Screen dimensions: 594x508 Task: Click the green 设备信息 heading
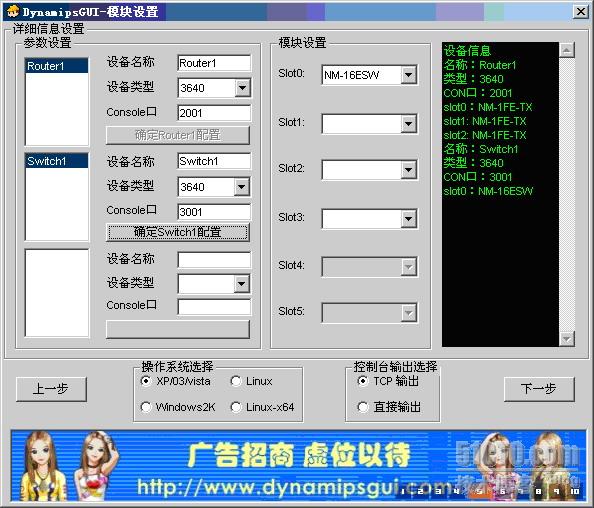pyautogui.click(x=467, y=51)
